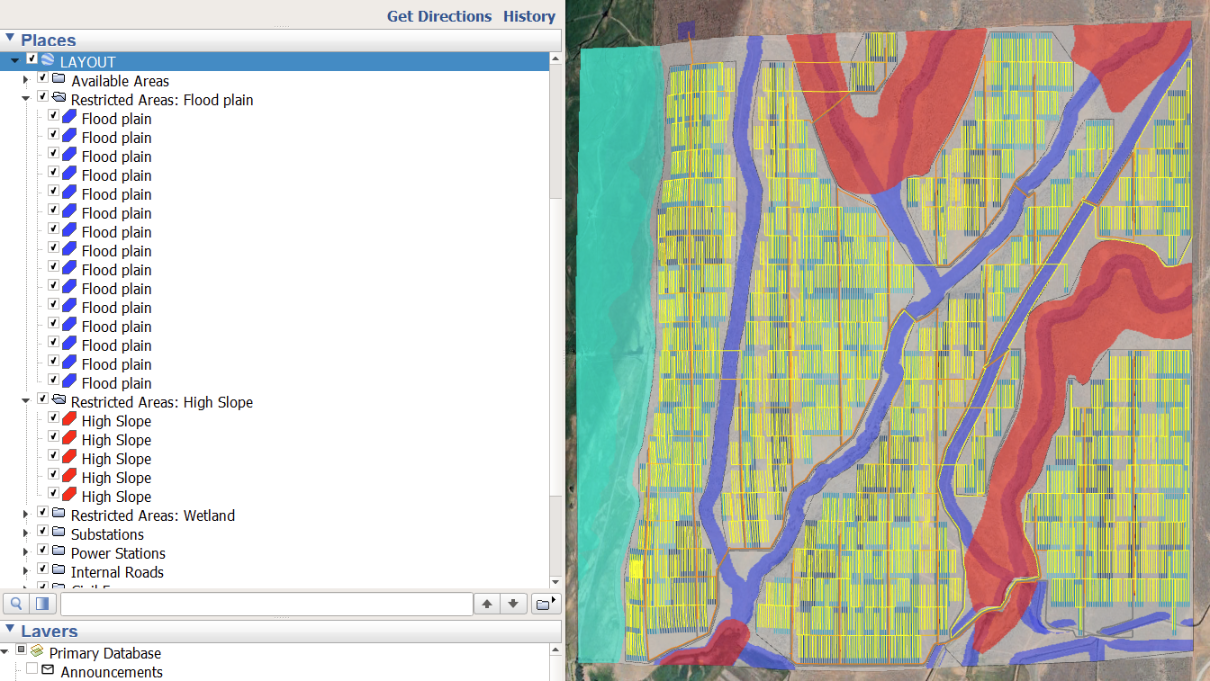Select the LAYOUT label in Places
Screen dimensions: 1210x681
point(88,62)
